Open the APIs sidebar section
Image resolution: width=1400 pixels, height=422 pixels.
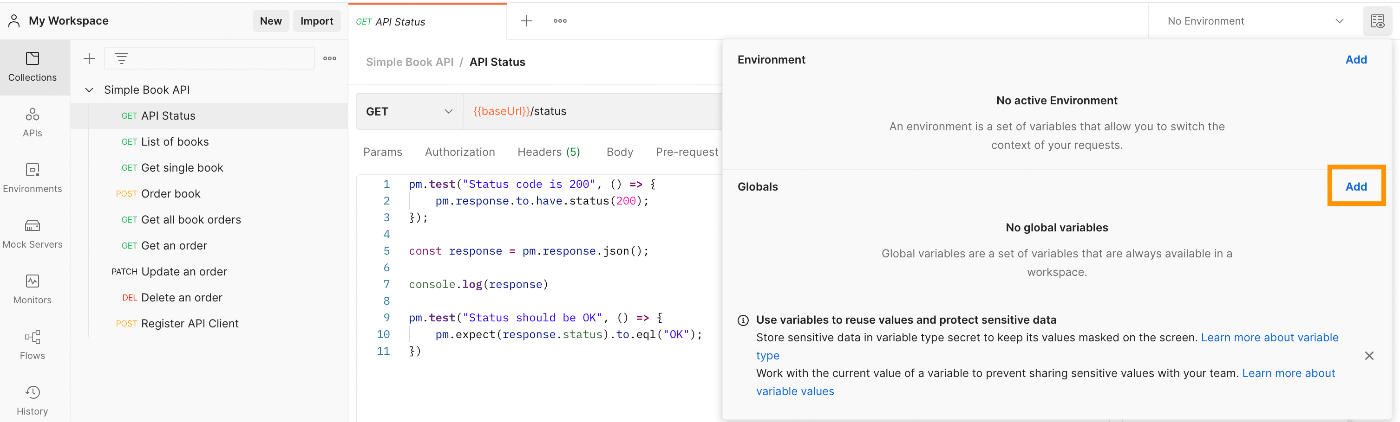pos(33,123)
